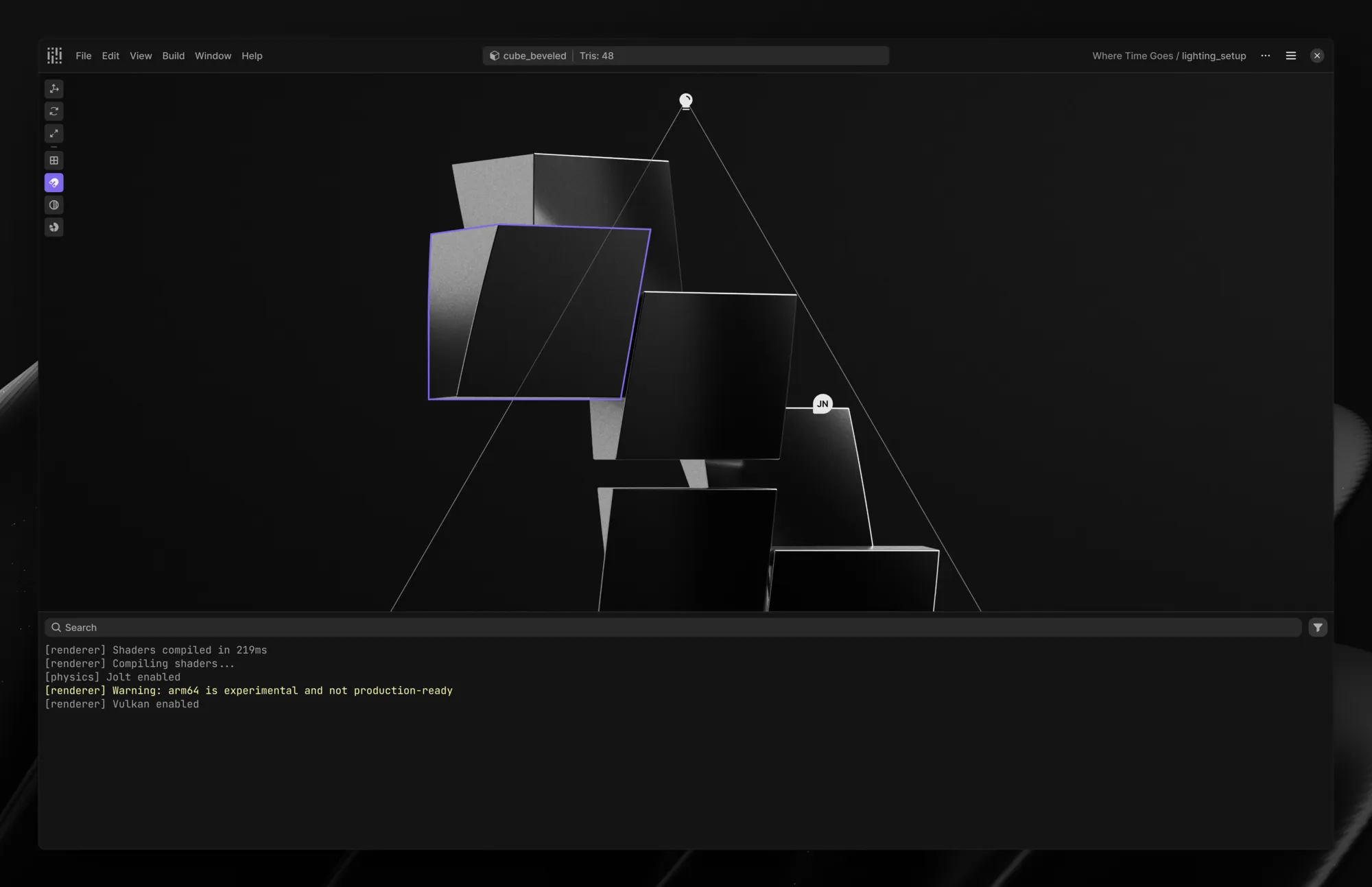Click the app logo icon

coord(54,56)
